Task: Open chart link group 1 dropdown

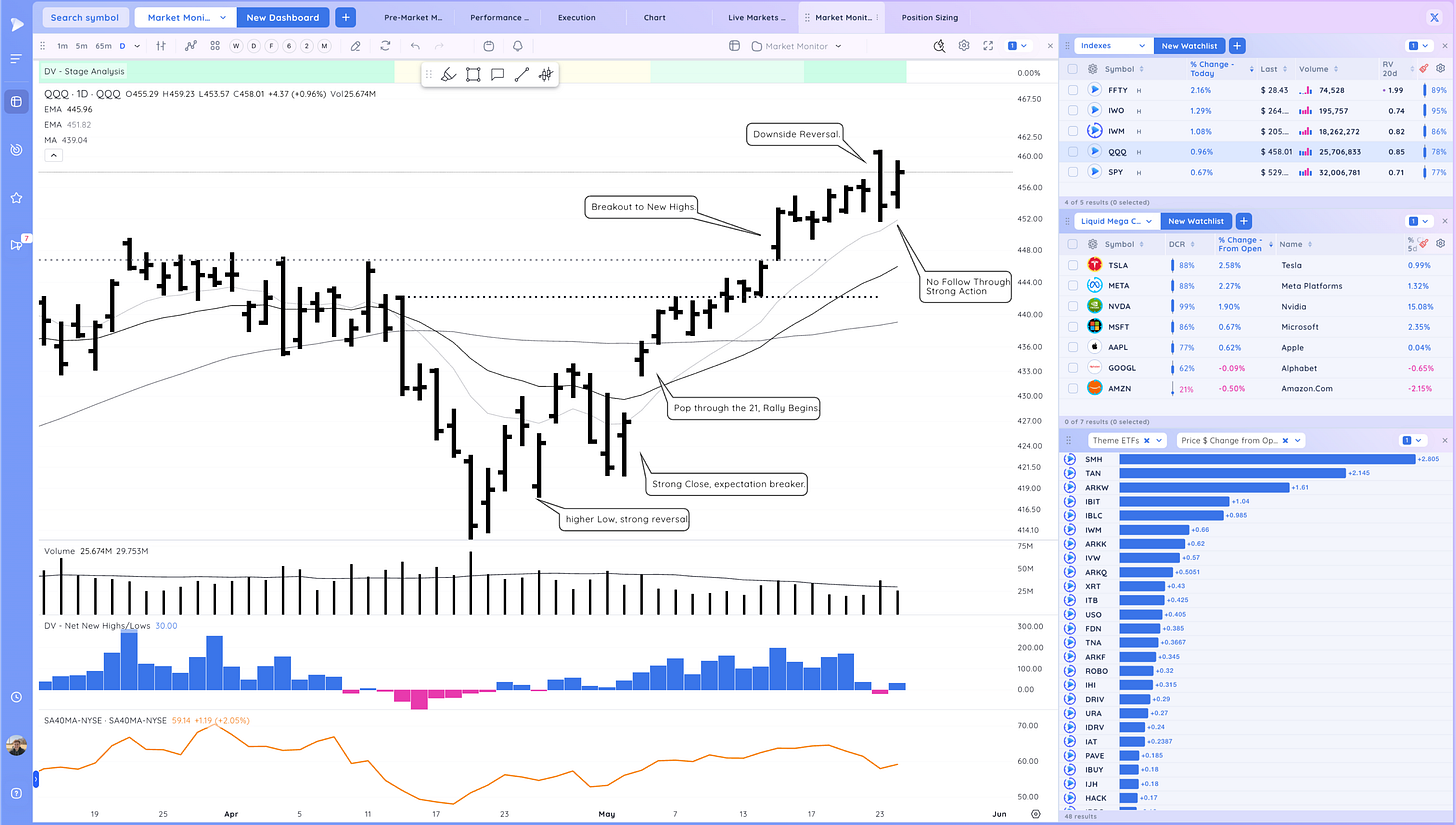Action: point(1017,46)
